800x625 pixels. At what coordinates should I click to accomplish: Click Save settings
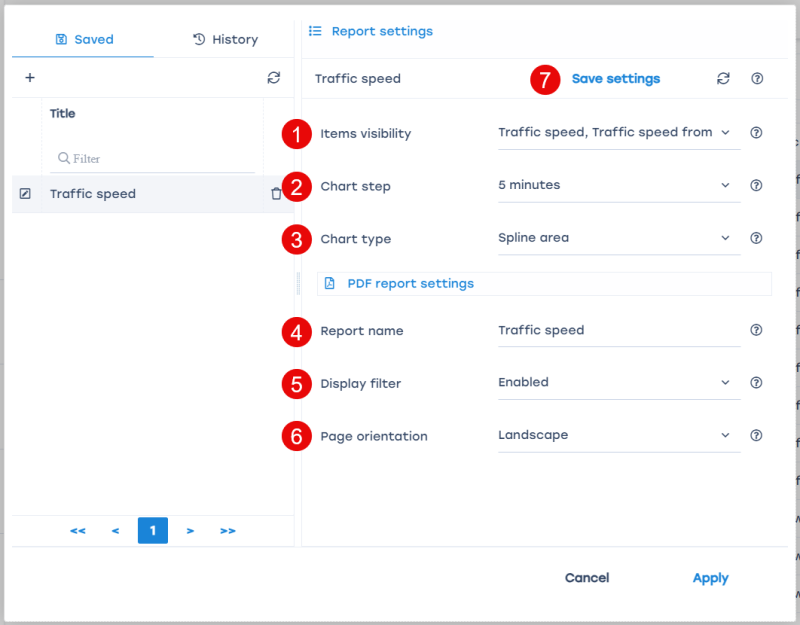point(615,79)
